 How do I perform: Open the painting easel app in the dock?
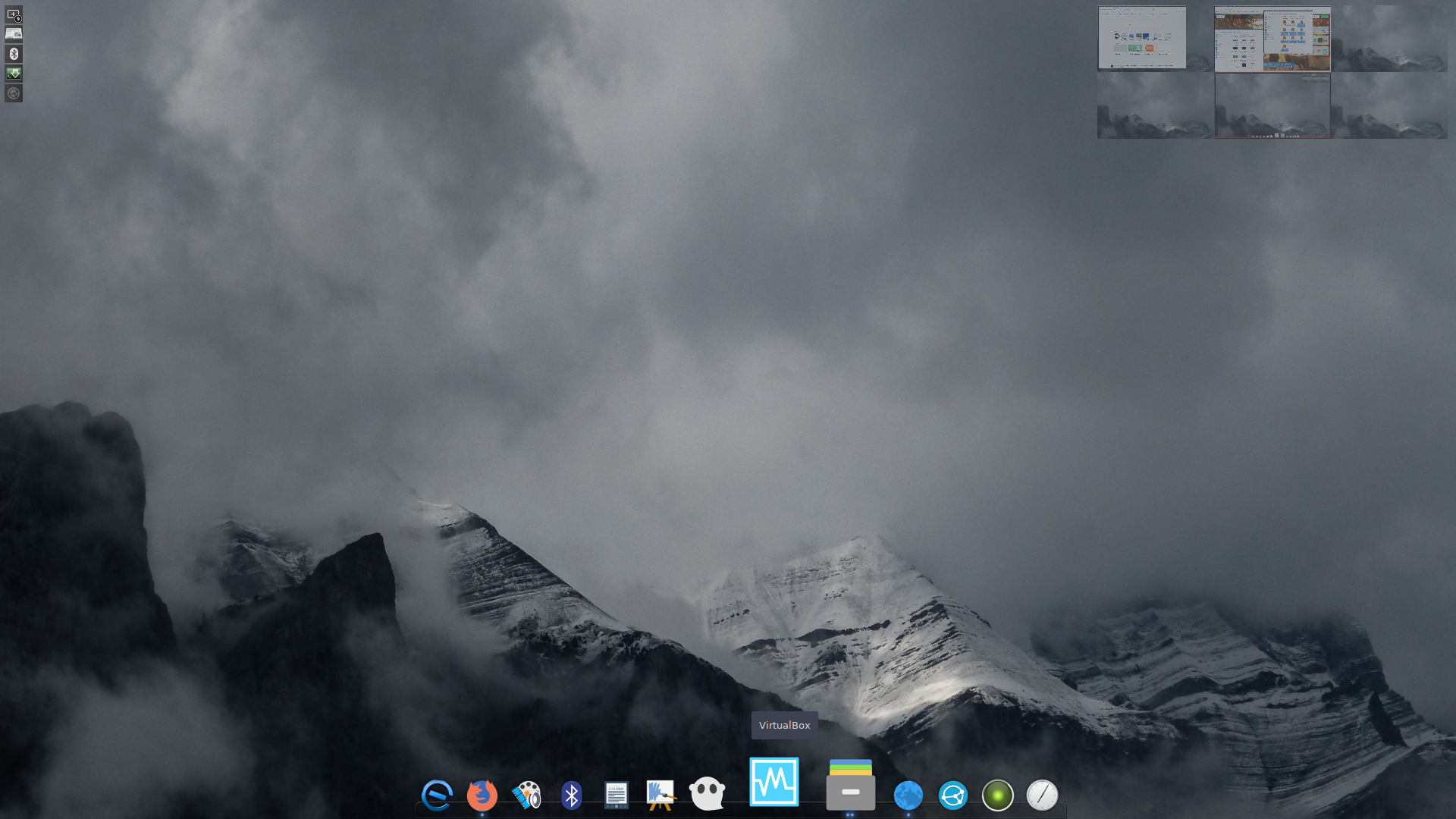[x=660, y=795]
